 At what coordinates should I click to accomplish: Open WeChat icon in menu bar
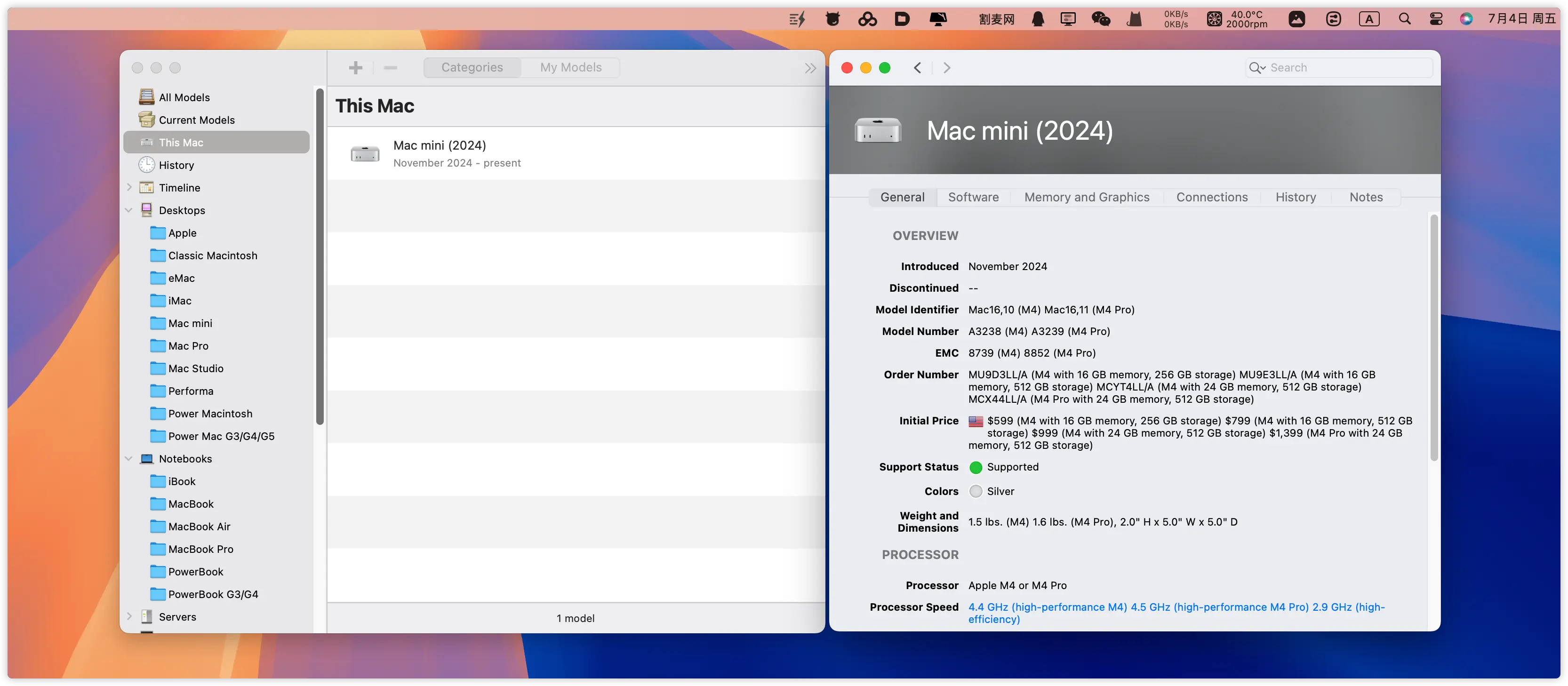coord(1101,19)
